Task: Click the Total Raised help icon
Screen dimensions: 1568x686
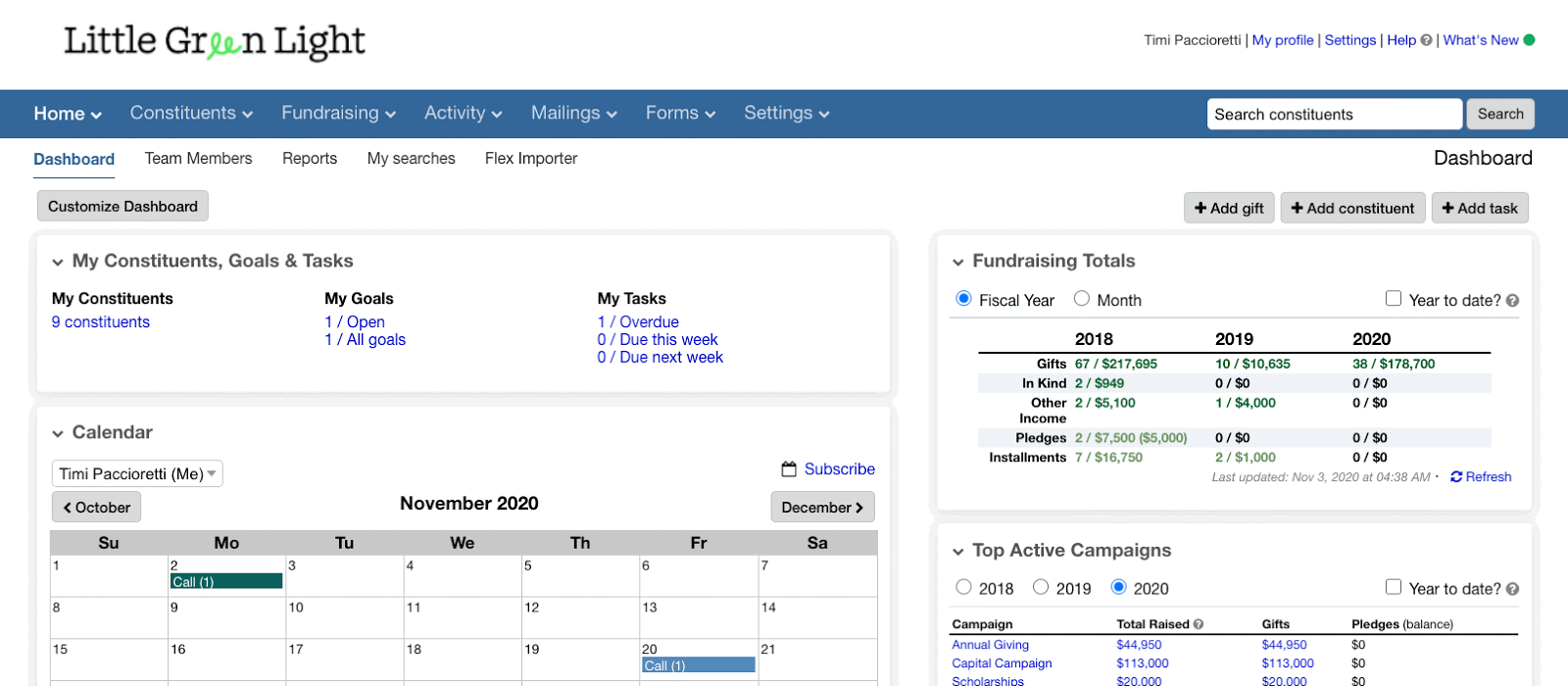Action: tap(1199, 624)
